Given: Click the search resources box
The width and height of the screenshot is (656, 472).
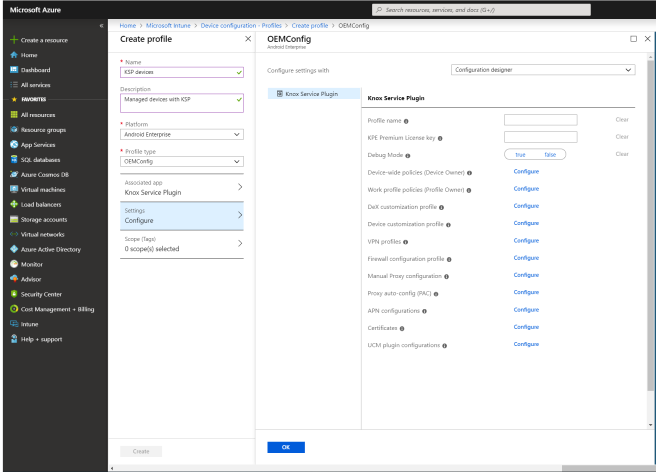Looking at the screenshot, I should point(481,10).
